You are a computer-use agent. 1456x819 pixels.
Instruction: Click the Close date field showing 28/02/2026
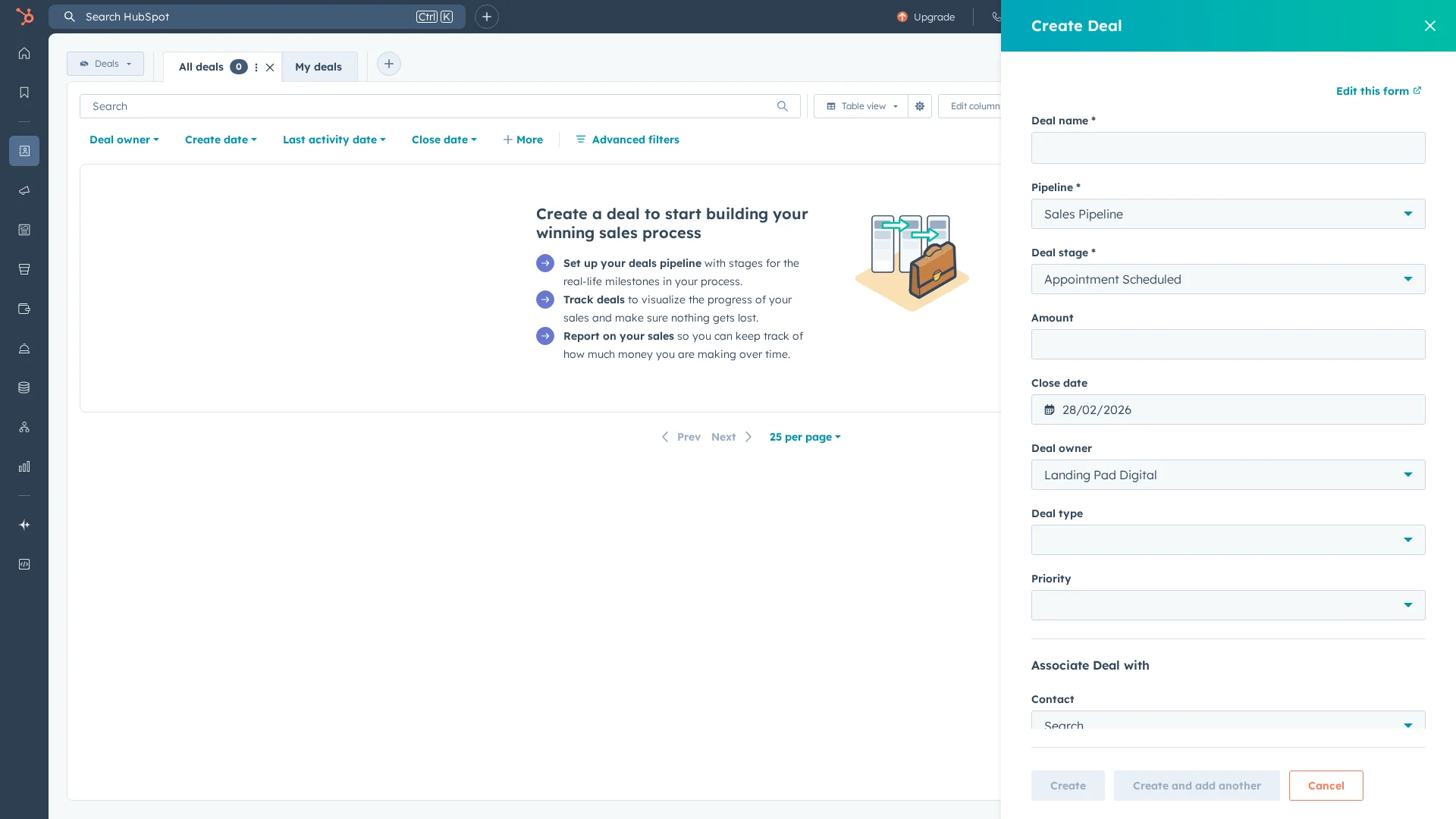[1228, 409]
